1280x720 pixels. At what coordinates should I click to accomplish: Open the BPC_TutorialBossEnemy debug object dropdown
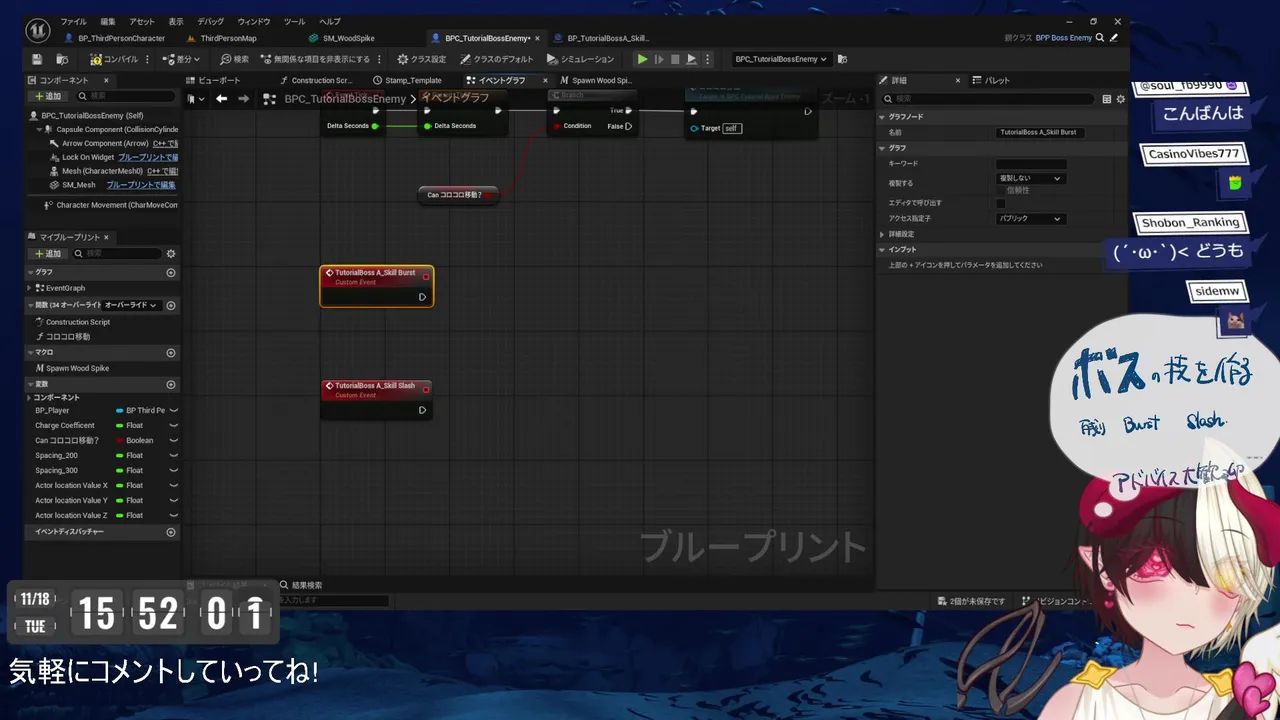coord(781,59)
